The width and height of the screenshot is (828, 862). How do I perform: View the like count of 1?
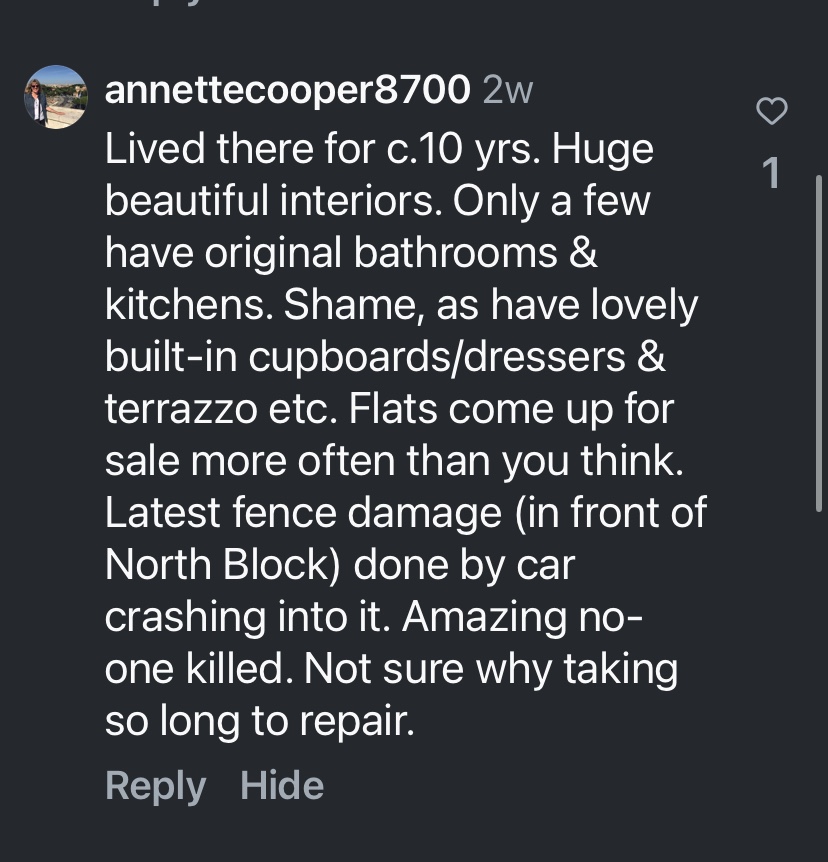[x=771, y=174]
